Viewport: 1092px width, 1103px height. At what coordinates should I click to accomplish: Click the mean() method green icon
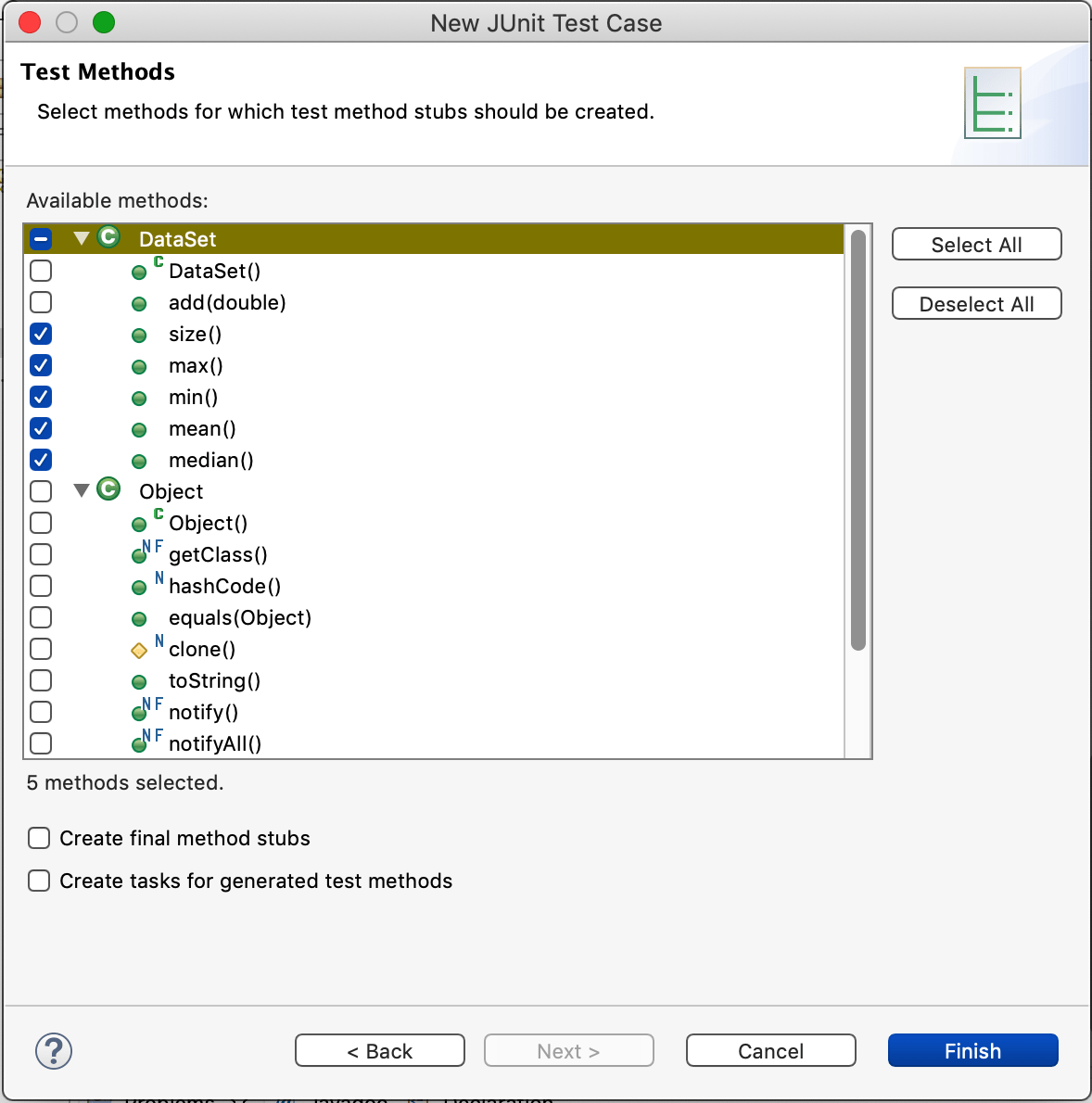(x=139, y=430)
